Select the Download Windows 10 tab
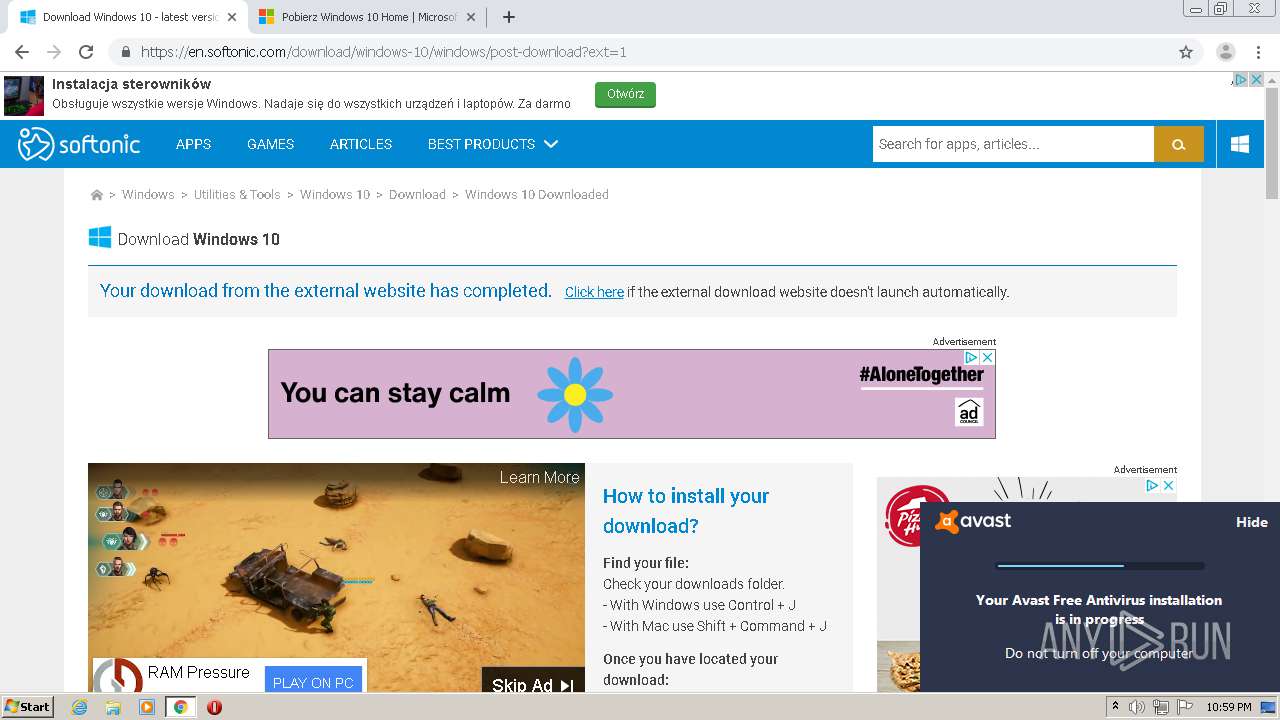1280x720 pixels. click(x=127, y=17)
